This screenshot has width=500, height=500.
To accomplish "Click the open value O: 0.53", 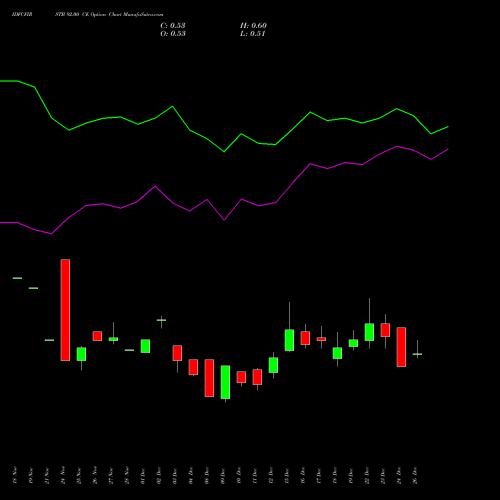I will (x=173, y=34).
